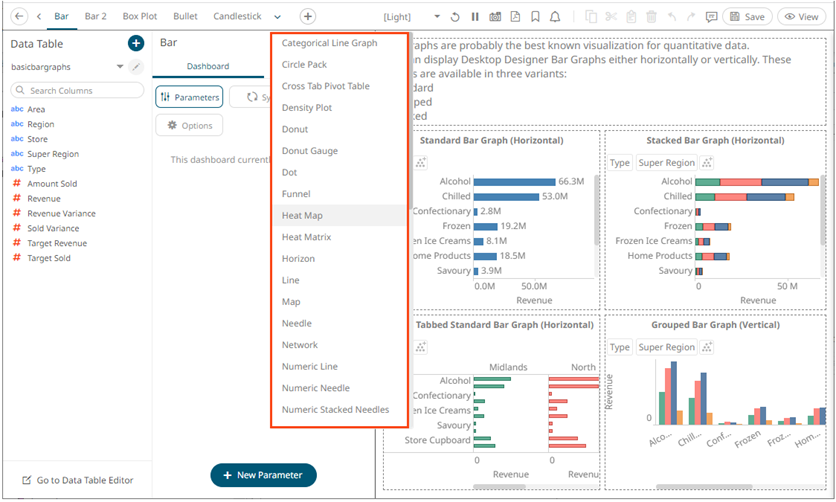Open the bookmark icon
836x502 pixels.
tap(535, 17)
